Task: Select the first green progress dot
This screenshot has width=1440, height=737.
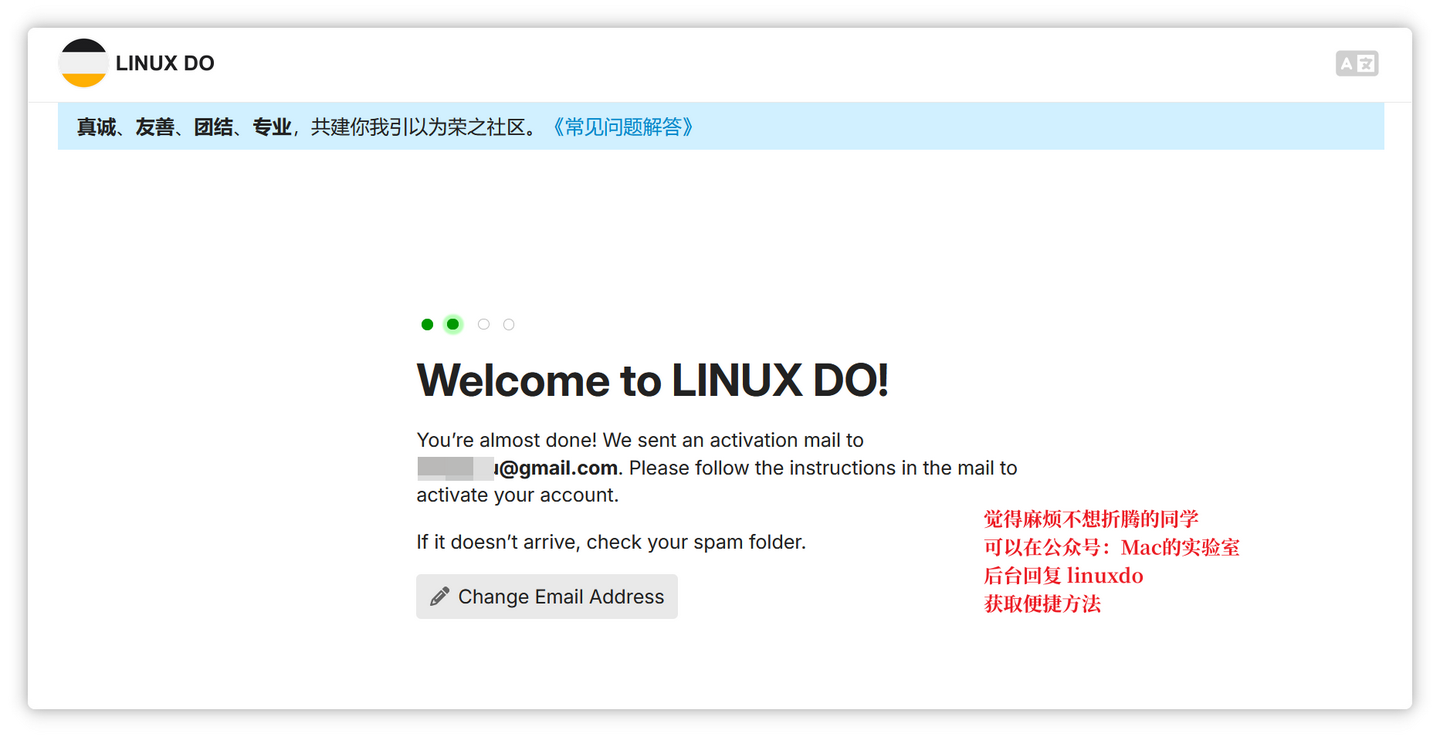Action: coord(427,324)
